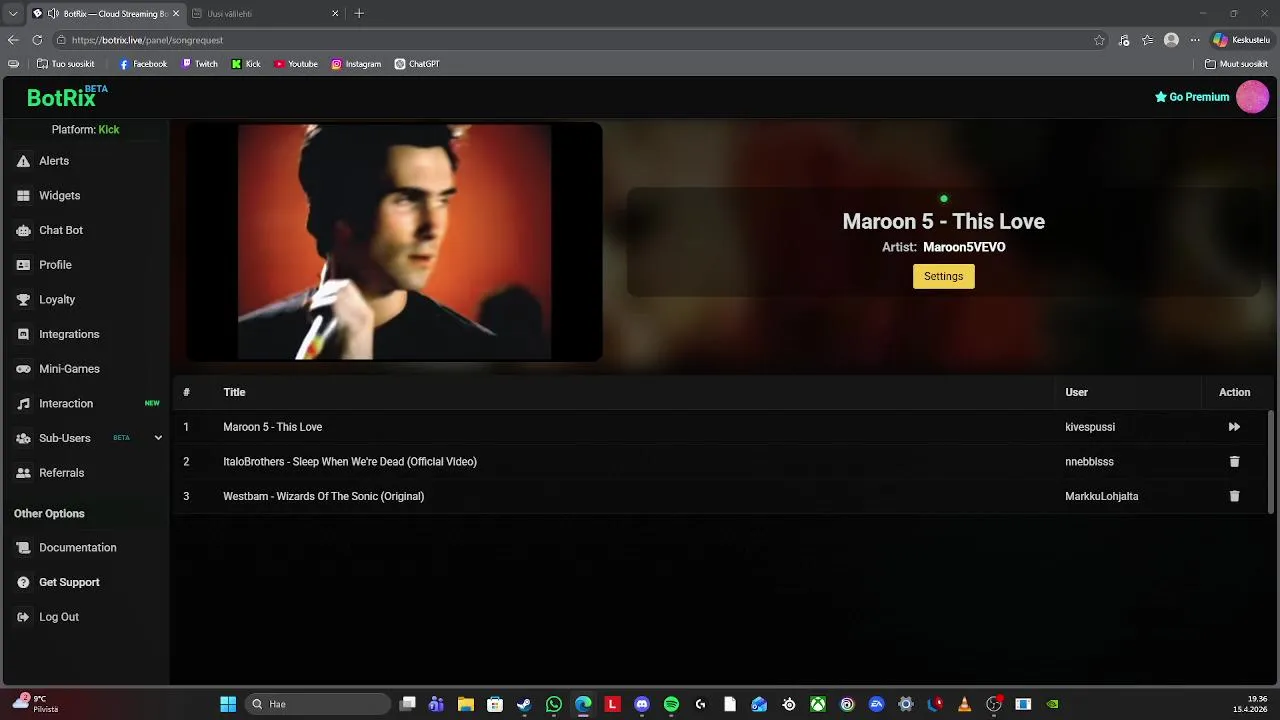Open the Integrations page
This screenshot has width=1280, height=720.
(x=69, y=334)
